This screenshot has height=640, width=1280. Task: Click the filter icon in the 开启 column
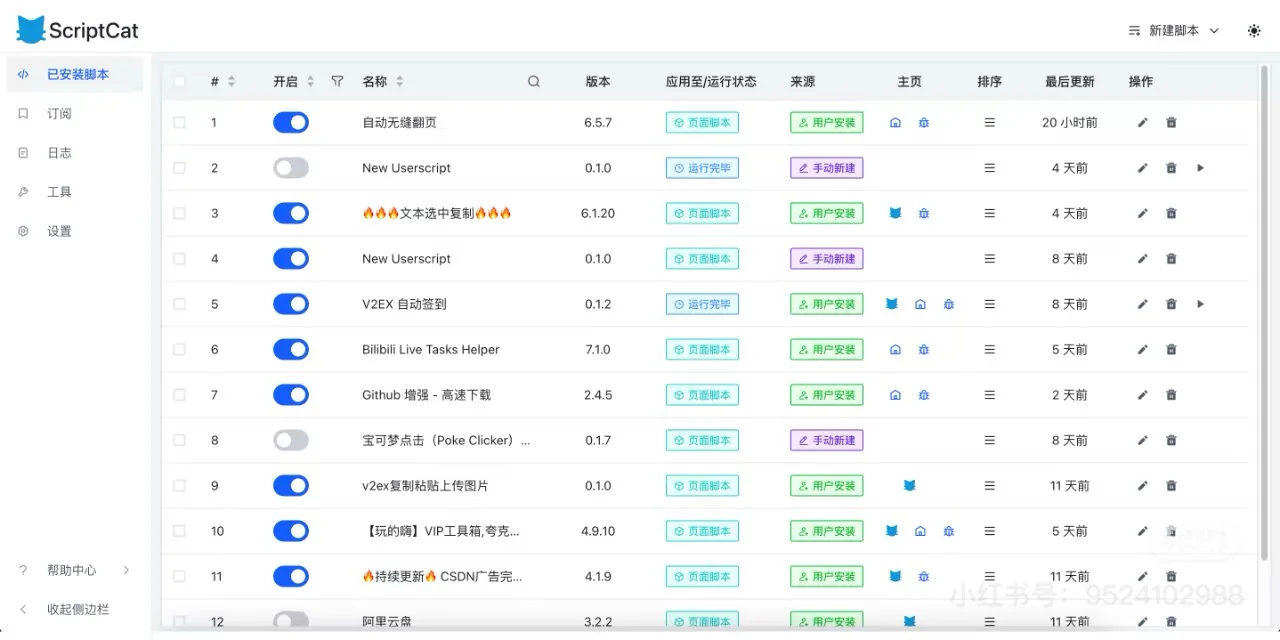tap(337, 81)
